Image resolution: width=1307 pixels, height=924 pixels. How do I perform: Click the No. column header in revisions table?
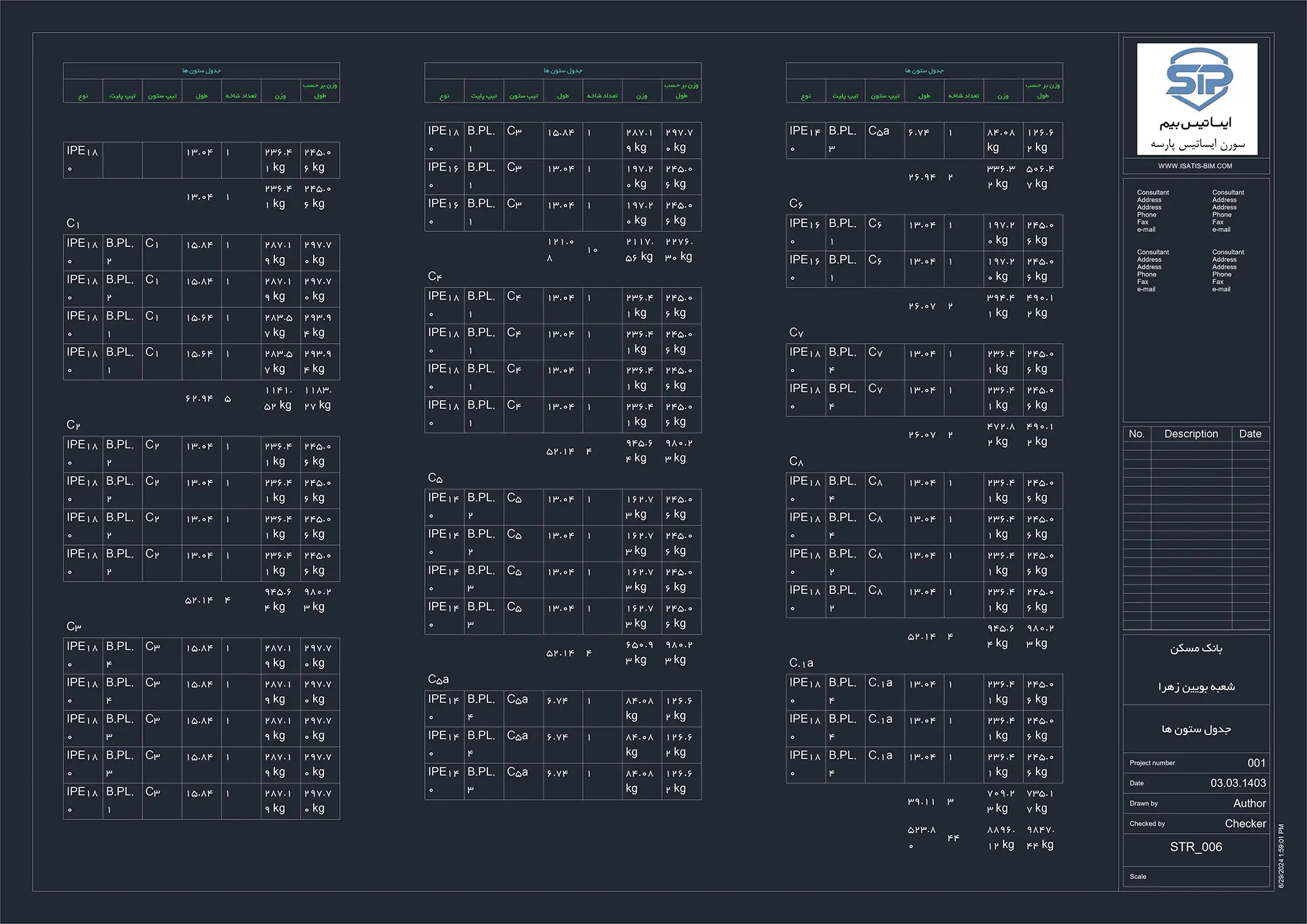tap(1136, 434)
